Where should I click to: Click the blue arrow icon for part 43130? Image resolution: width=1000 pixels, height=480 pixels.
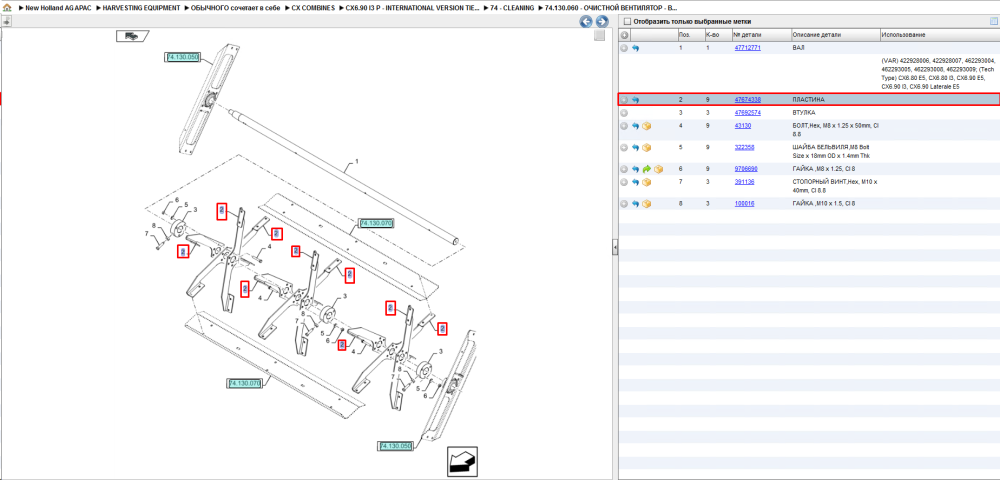635,126
